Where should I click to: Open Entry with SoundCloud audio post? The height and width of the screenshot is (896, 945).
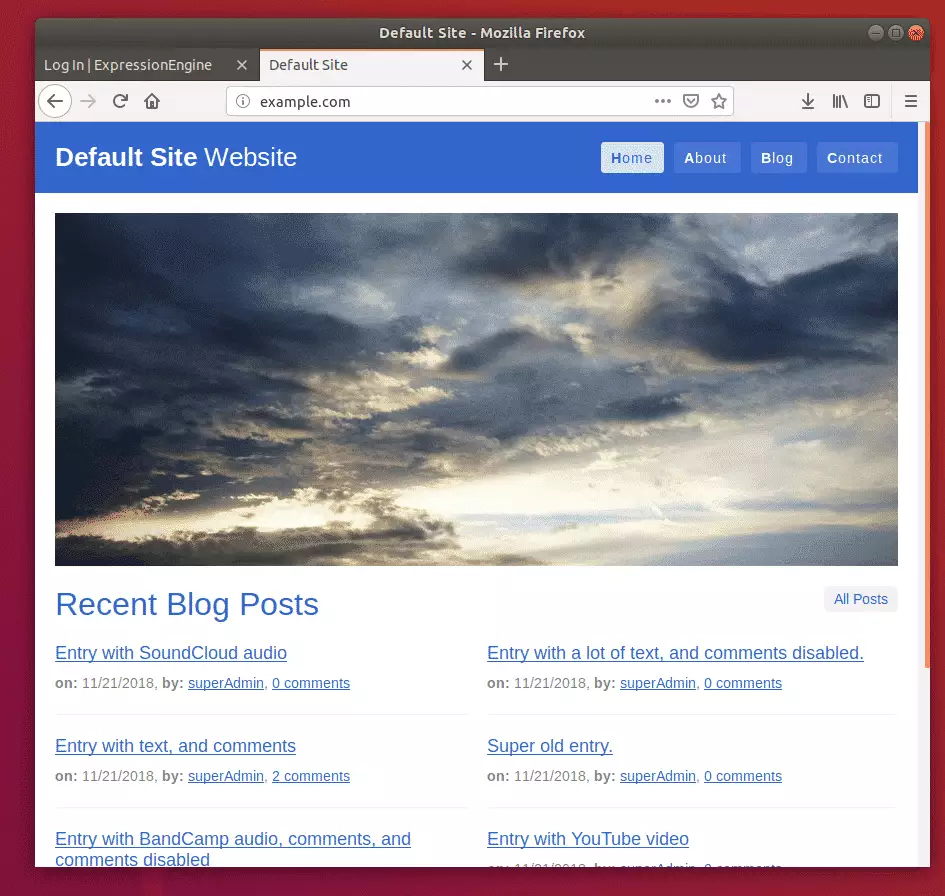[x=171, y=653]
